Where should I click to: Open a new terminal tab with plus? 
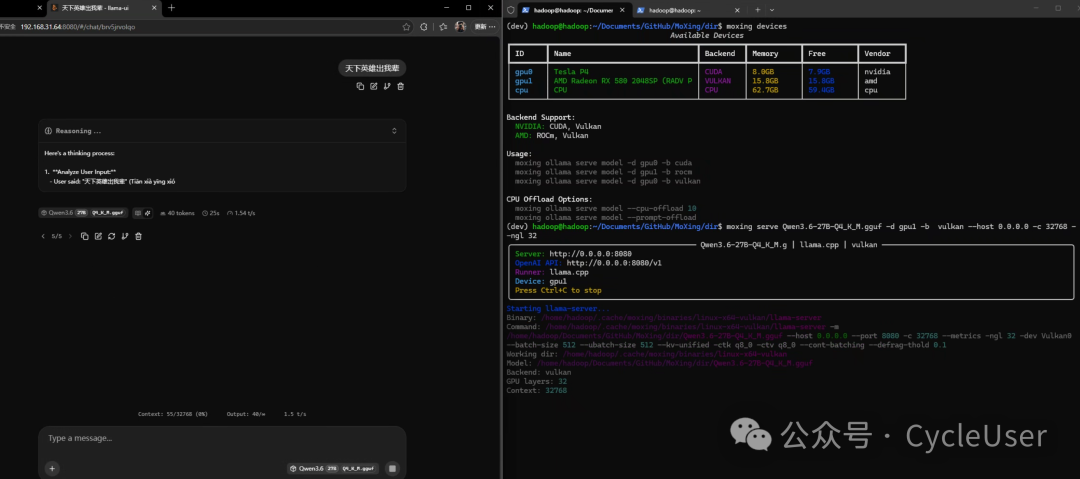coord(757,10)
